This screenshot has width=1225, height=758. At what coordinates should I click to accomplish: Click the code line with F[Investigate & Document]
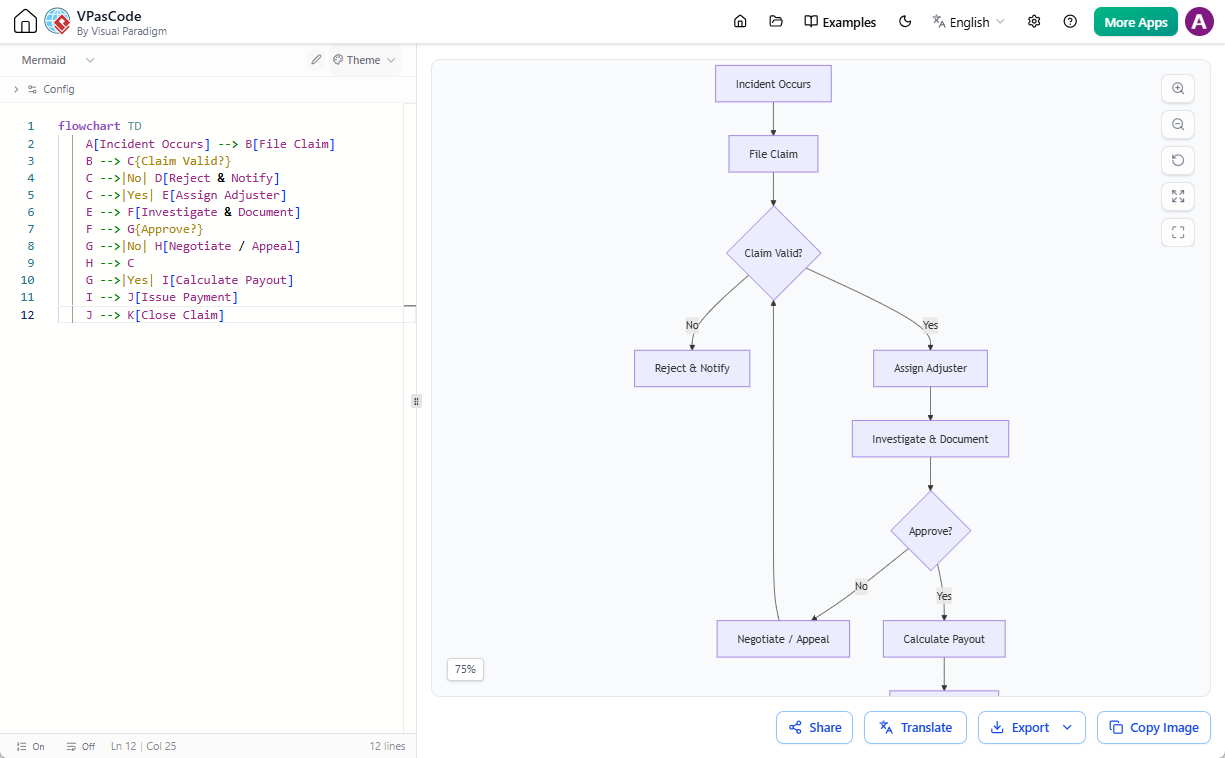coord(193,212)
